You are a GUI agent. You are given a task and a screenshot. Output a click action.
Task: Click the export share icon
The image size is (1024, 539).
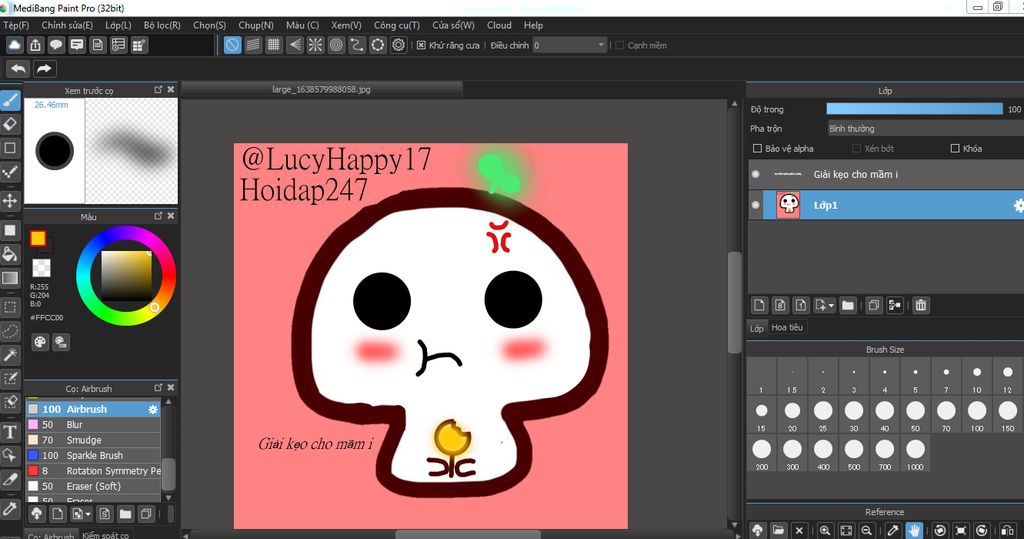35,45
